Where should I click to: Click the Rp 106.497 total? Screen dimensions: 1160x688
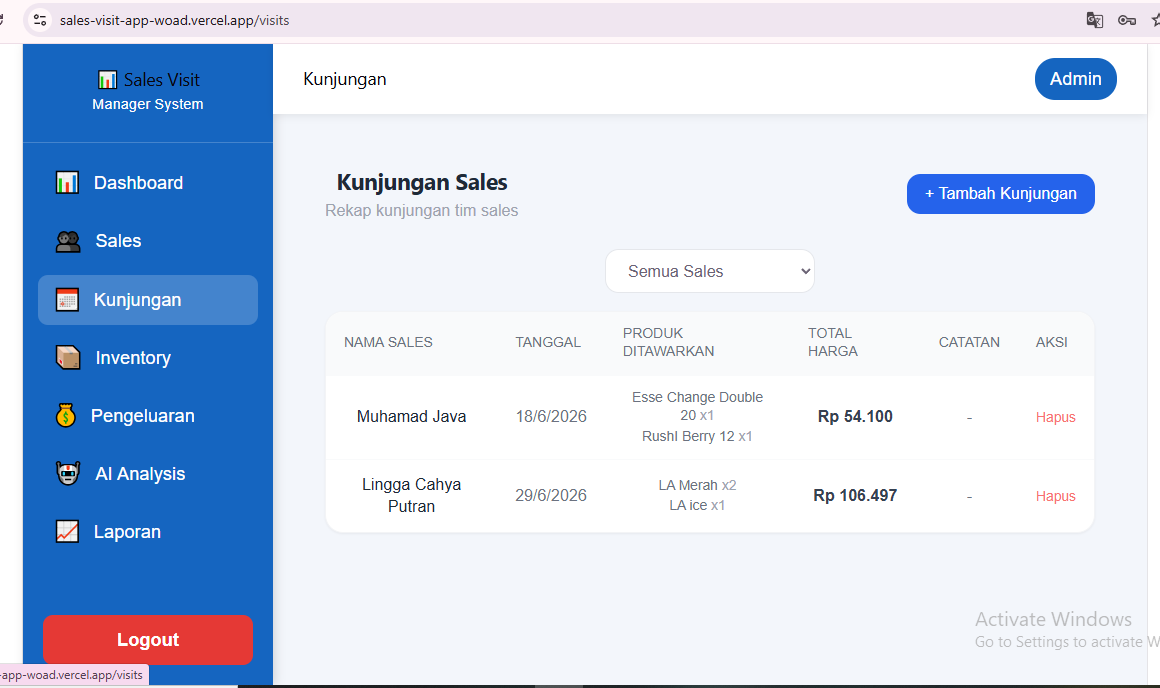point(855,496)
